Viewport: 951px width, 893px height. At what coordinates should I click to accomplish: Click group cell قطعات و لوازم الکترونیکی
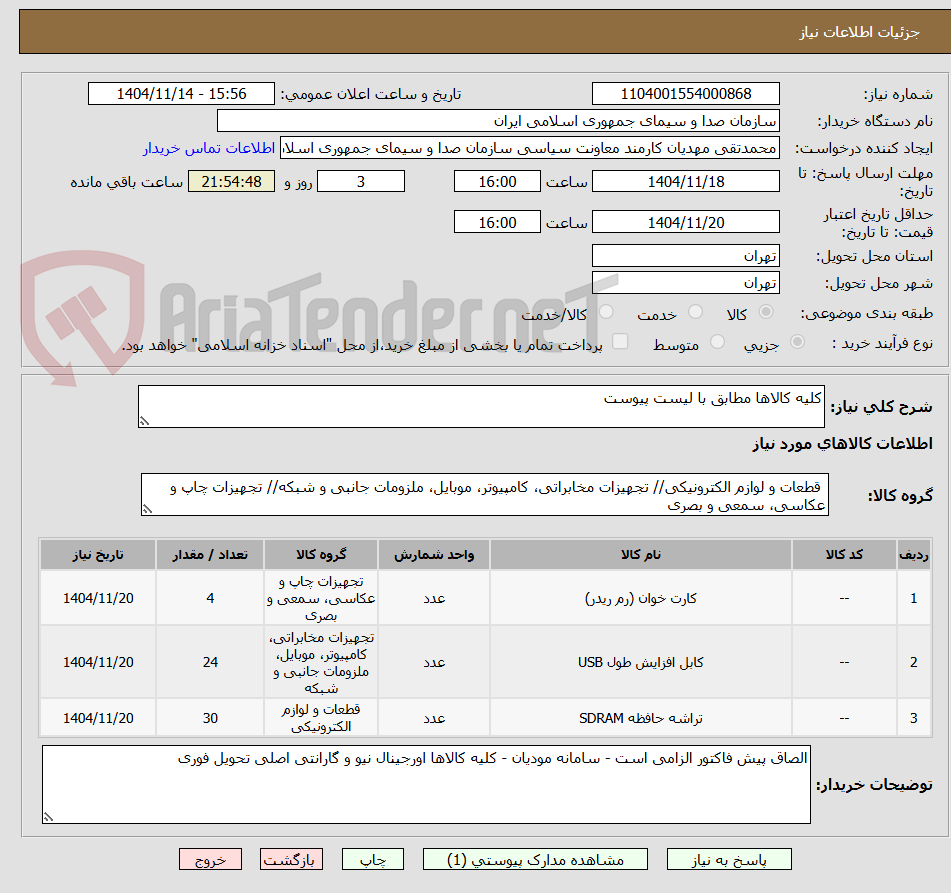click(x=321, y=718)
